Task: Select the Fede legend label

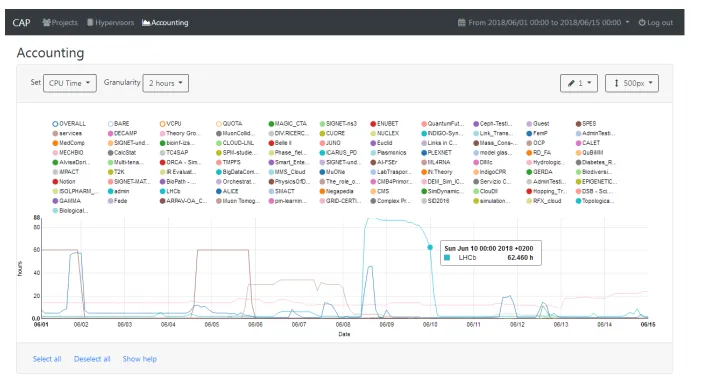Action: 121,201
